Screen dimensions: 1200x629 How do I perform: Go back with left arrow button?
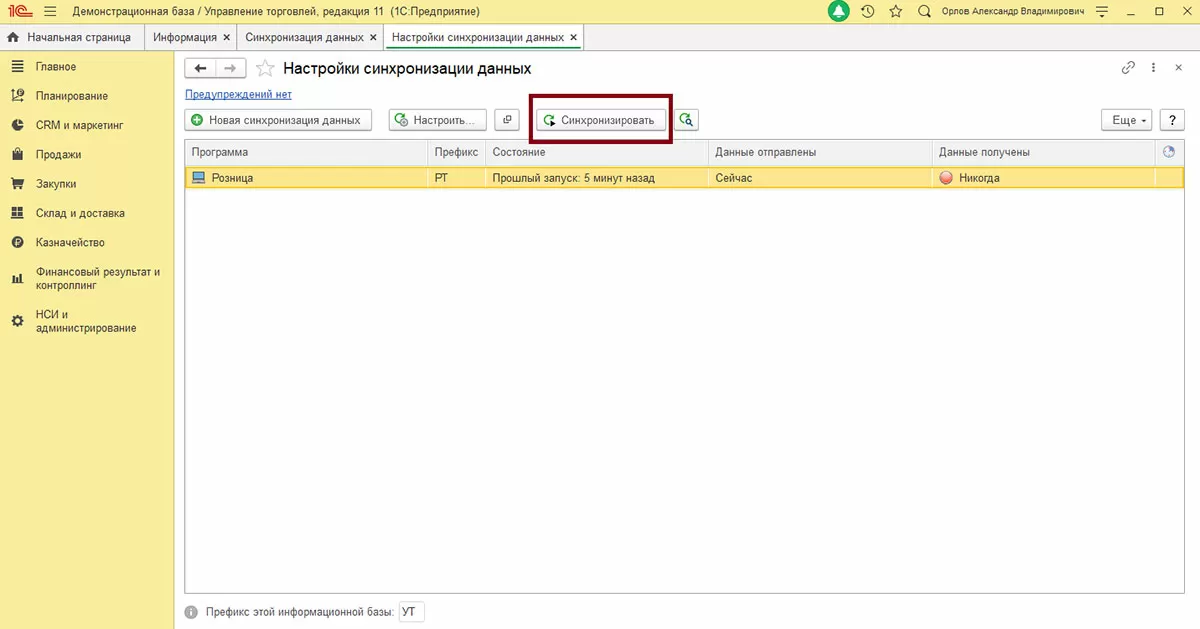click(201, 68)
